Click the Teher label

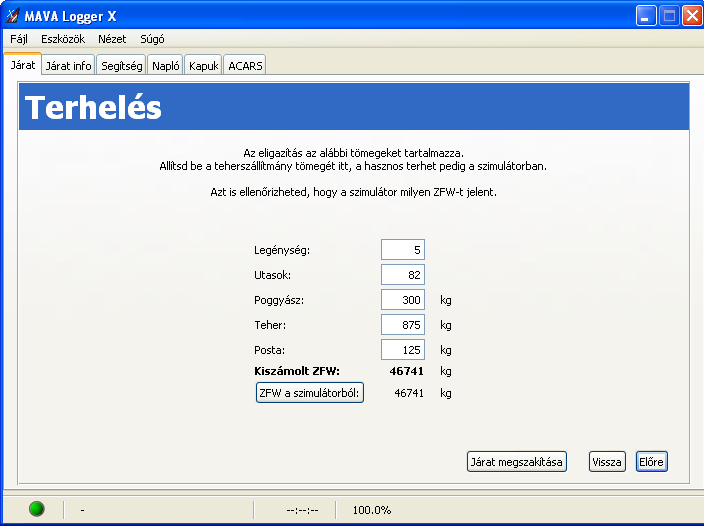[x=270, y=325]
